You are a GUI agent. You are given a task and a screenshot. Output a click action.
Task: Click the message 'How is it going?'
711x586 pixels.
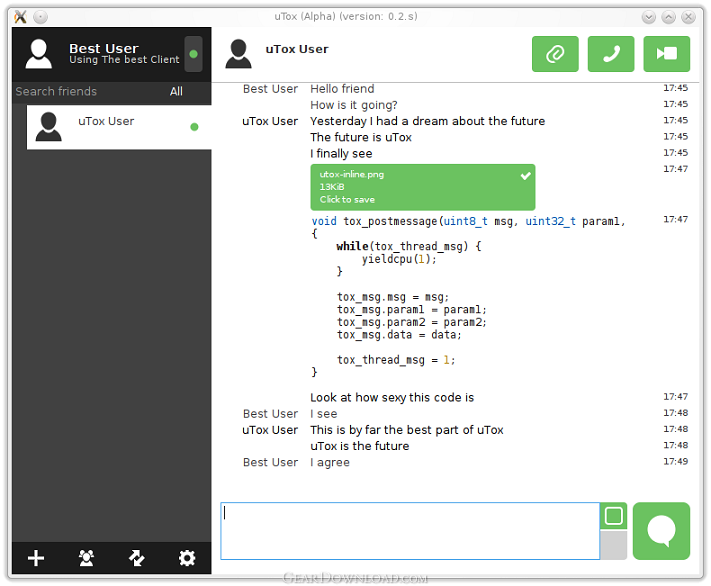[354, 105]
